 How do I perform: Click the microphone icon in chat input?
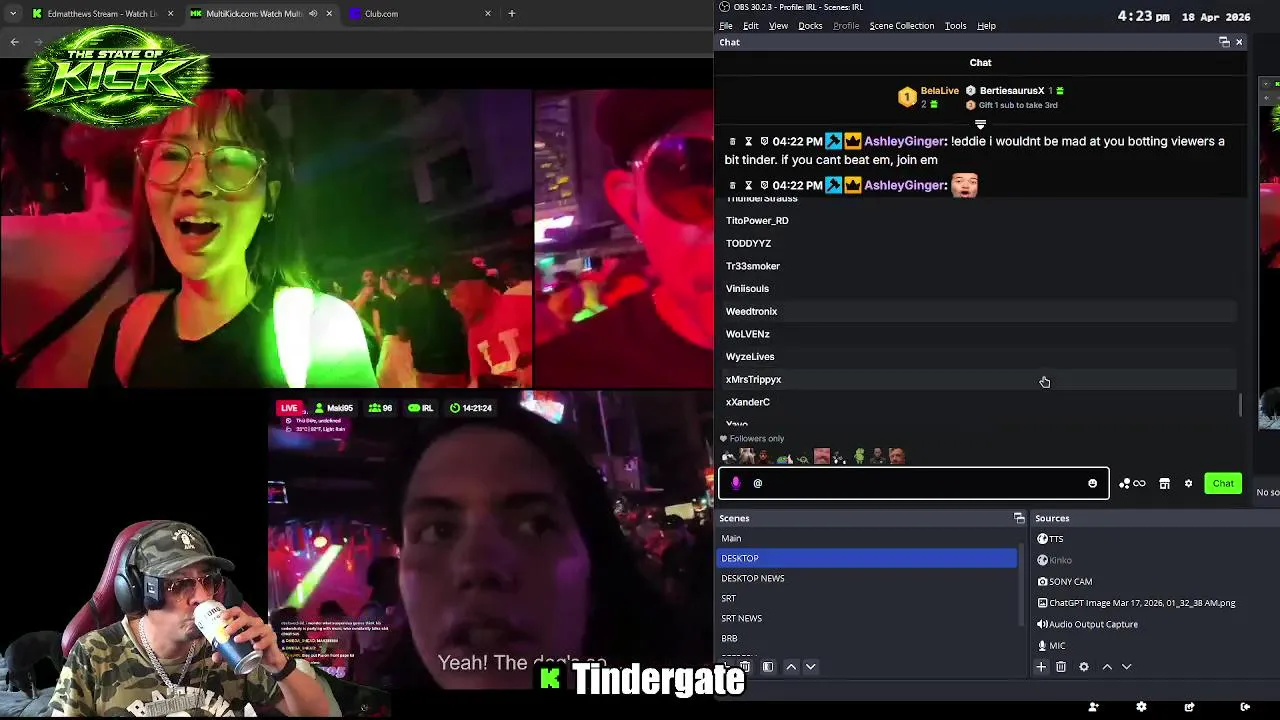(x=736, y=484)
